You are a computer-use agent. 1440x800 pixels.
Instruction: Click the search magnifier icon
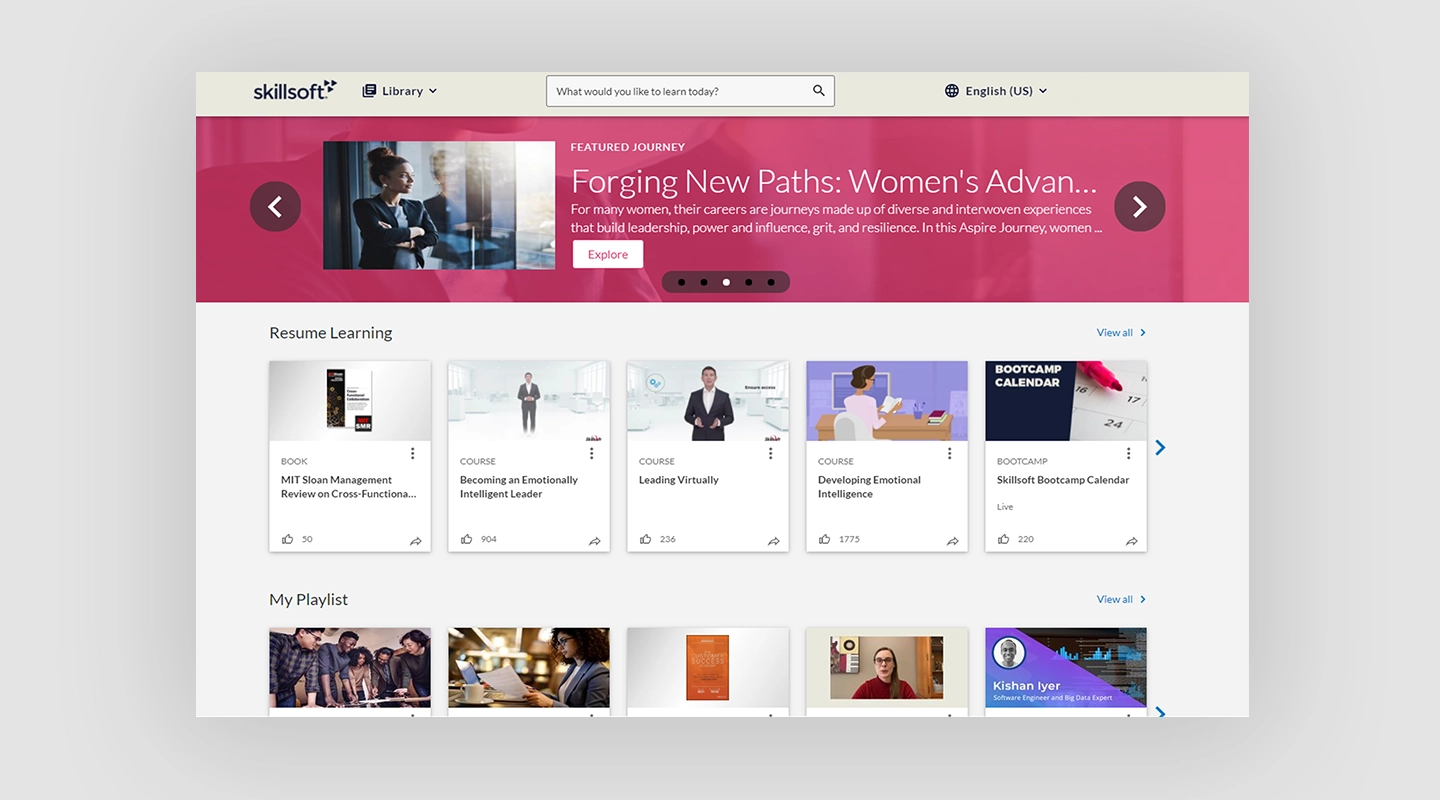coord(819,91)
